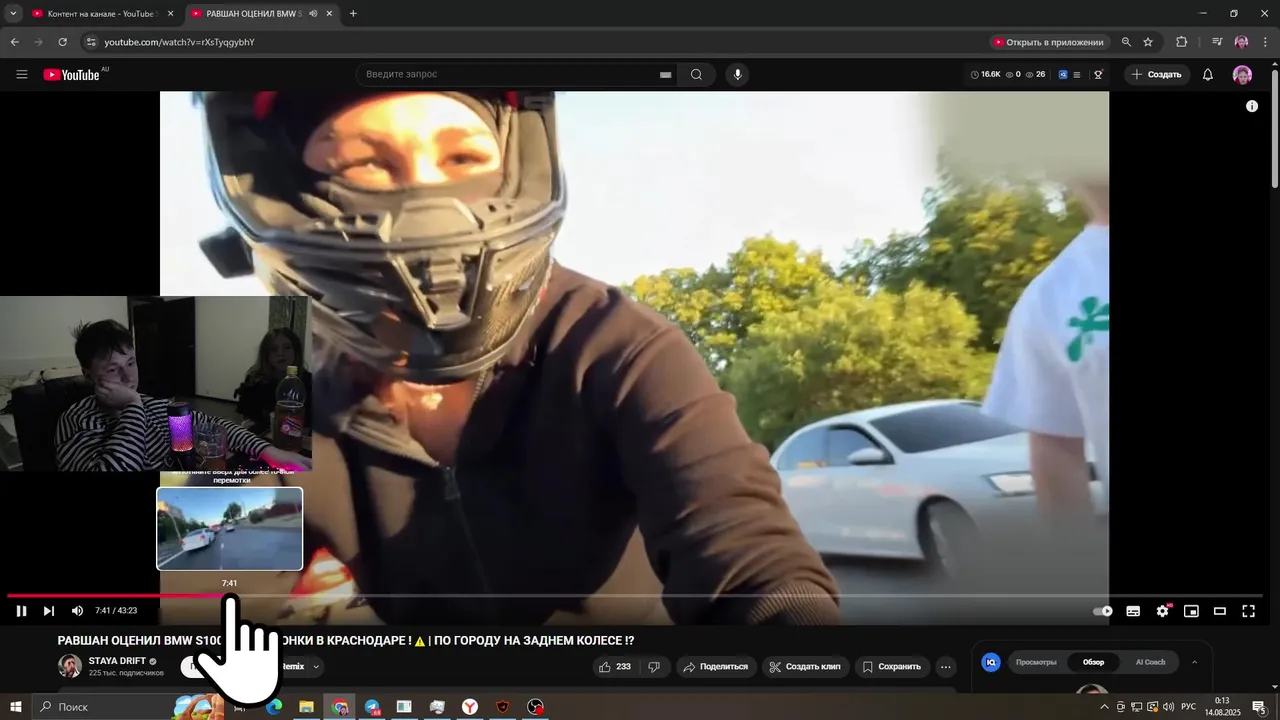The image size is (1280, 720).
Task: Mute the video volume speaker icon
Action: tap(77, 611)
